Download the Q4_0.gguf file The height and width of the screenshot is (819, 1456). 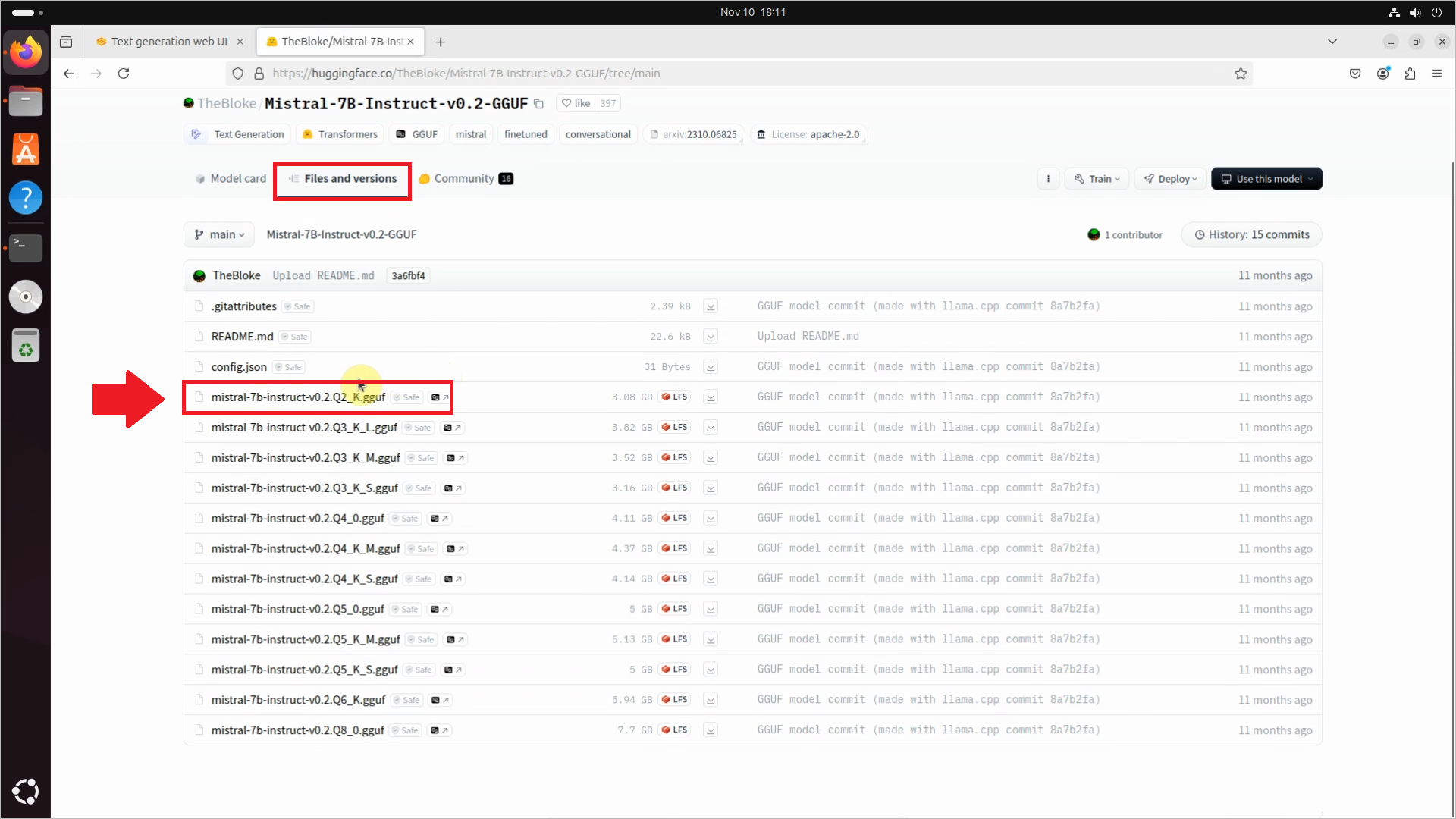point(711,519)
